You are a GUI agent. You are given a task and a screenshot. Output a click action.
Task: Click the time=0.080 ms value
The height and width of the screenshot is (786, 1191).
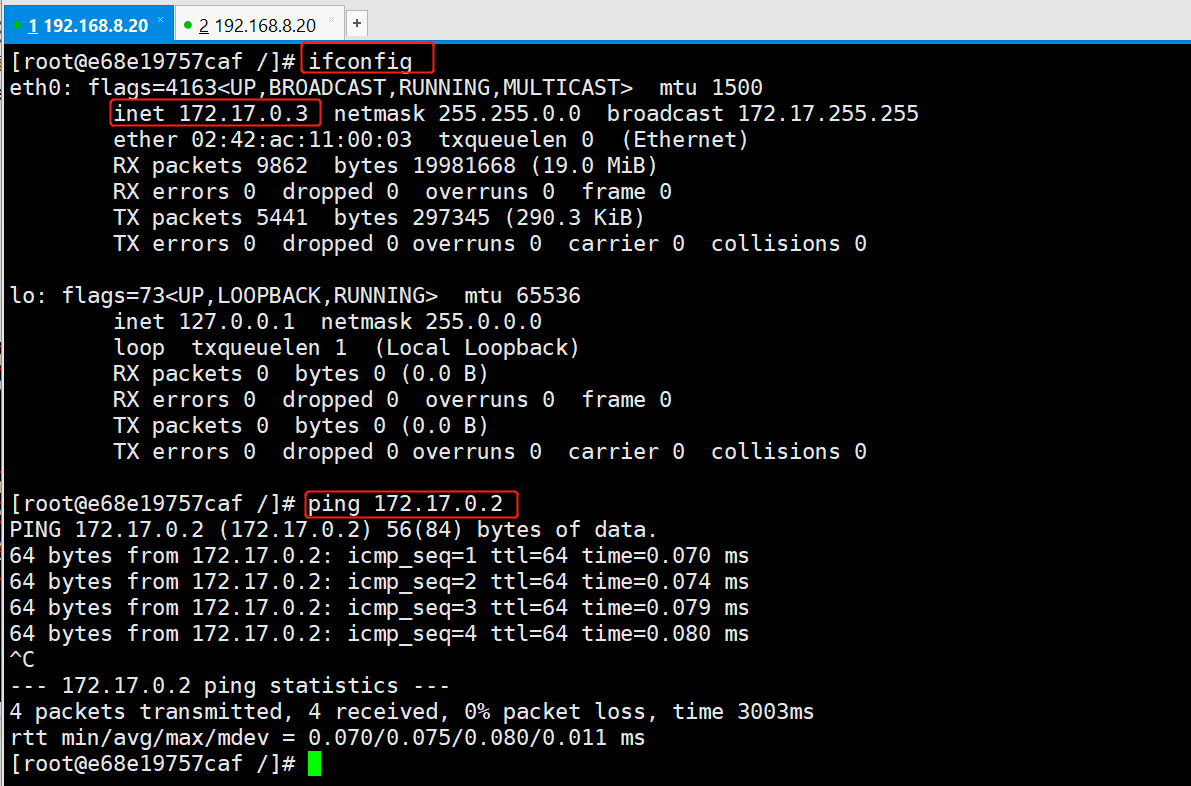pyautogui.click(x=665, y=633)
